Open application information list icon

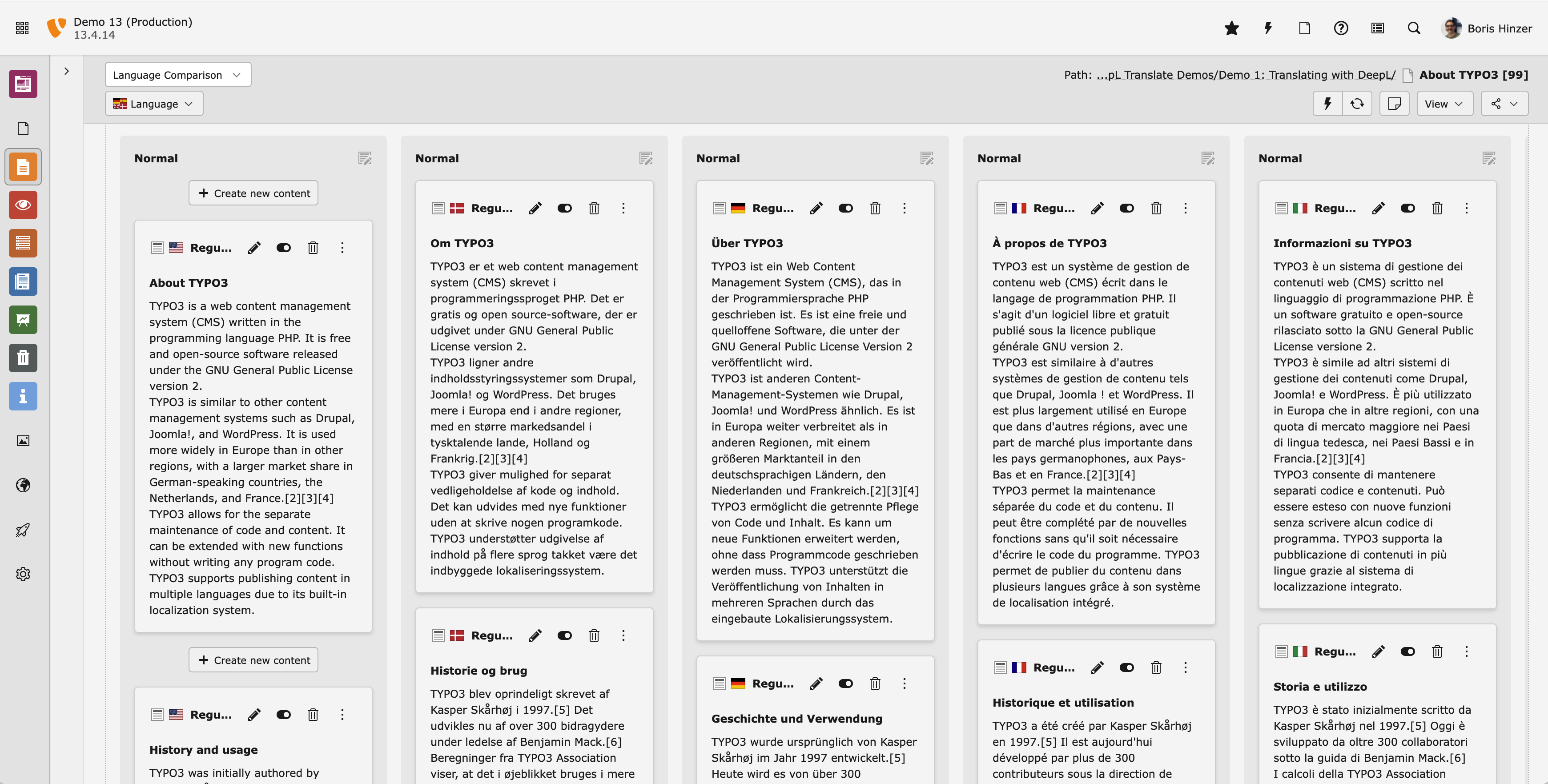pyautogui.click(x=1377, y=28)
